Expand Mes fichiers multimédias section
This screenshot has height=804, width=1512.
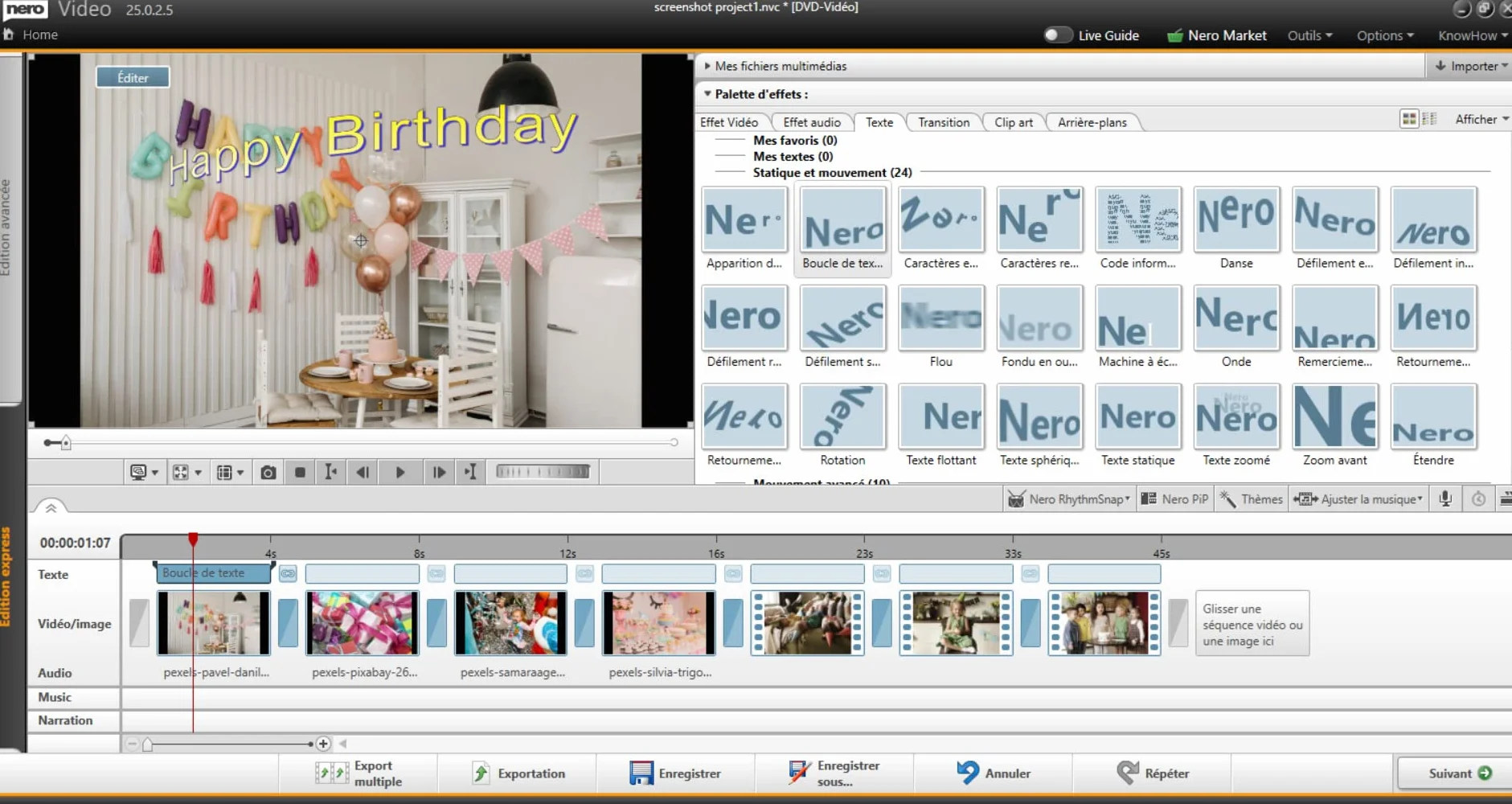[x=707, y=66]
